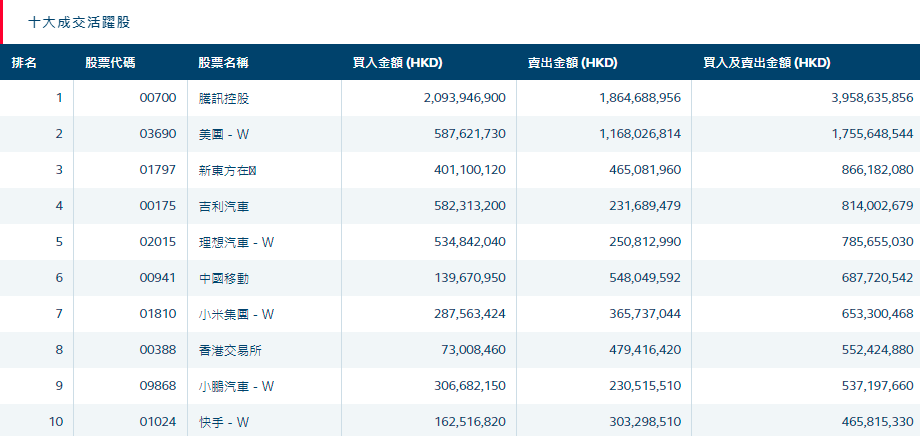This screenshot has width=920, height=436.
Task: Select stock code 01024
Action: [158, 422]
